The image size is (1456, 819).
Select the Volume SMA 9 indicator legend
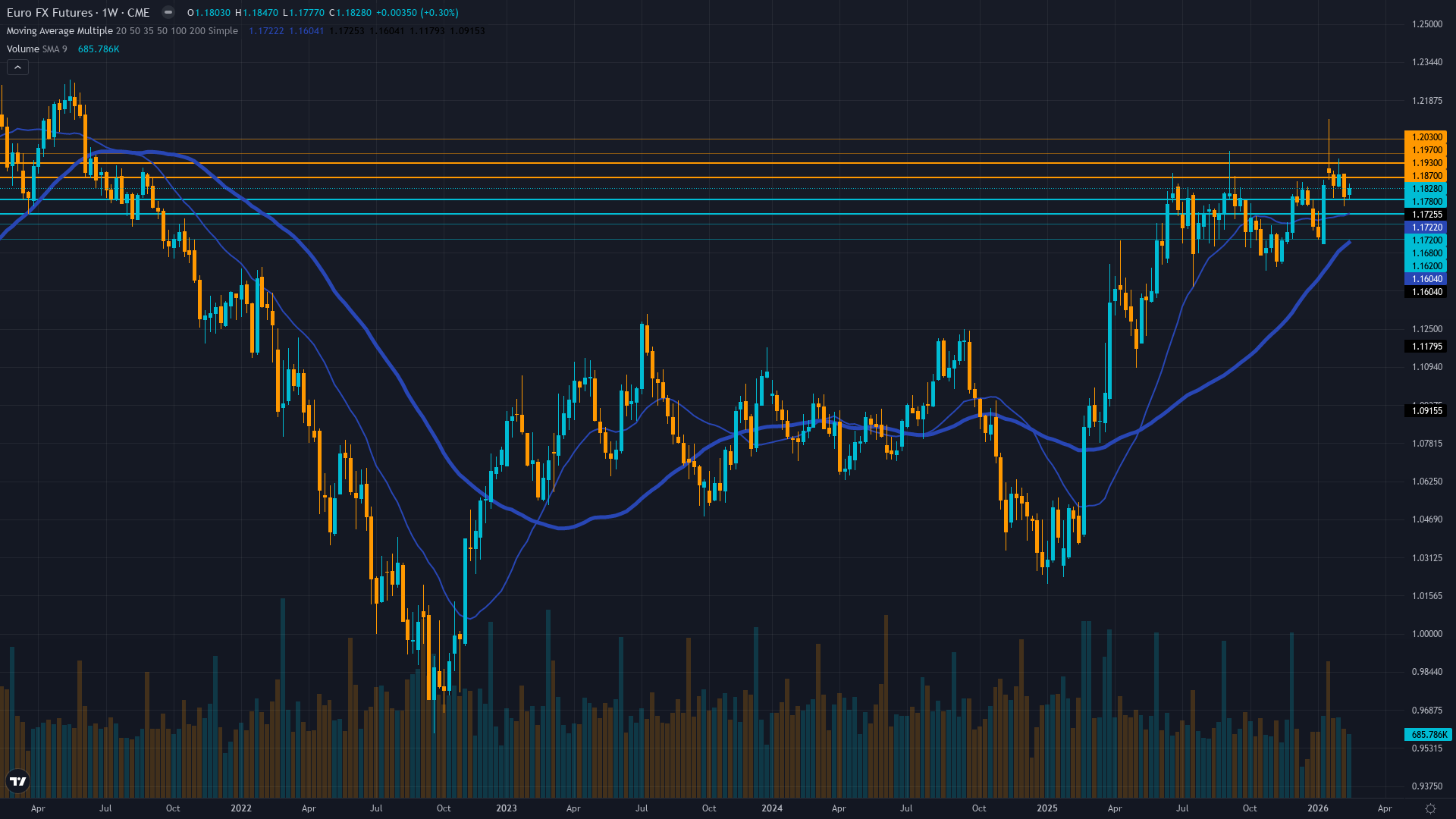(37, 49)
